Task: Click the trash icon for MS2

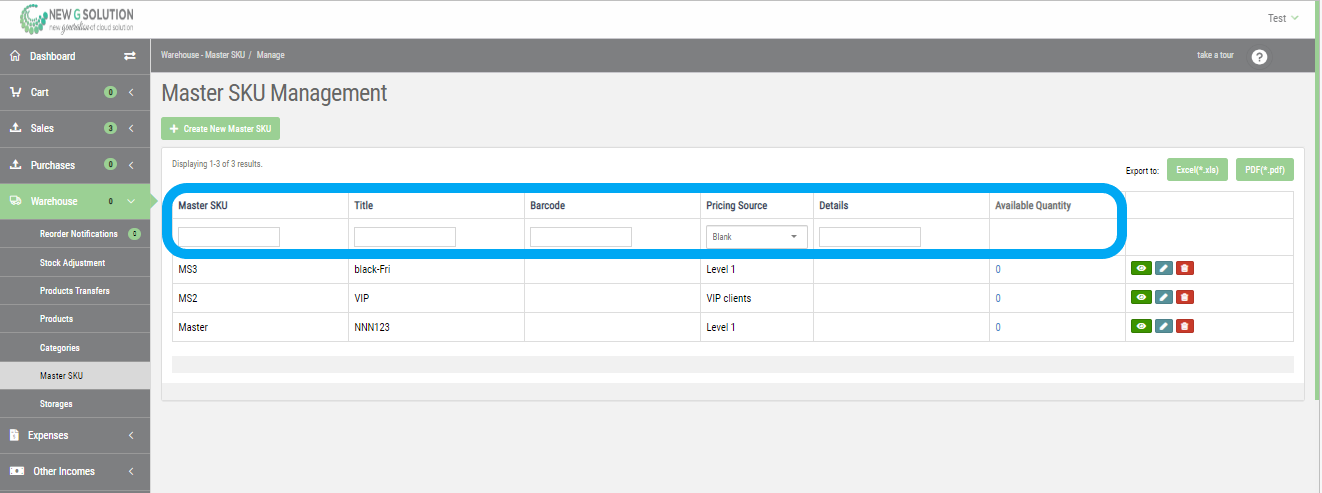Action: point(1184,297)
